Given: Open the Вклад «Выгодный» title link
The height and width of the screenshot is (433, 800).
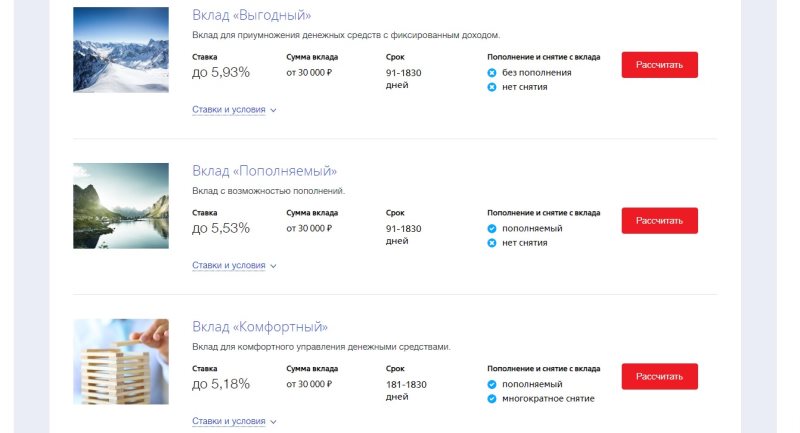Looking at the screenshot, I should [252, 15].
